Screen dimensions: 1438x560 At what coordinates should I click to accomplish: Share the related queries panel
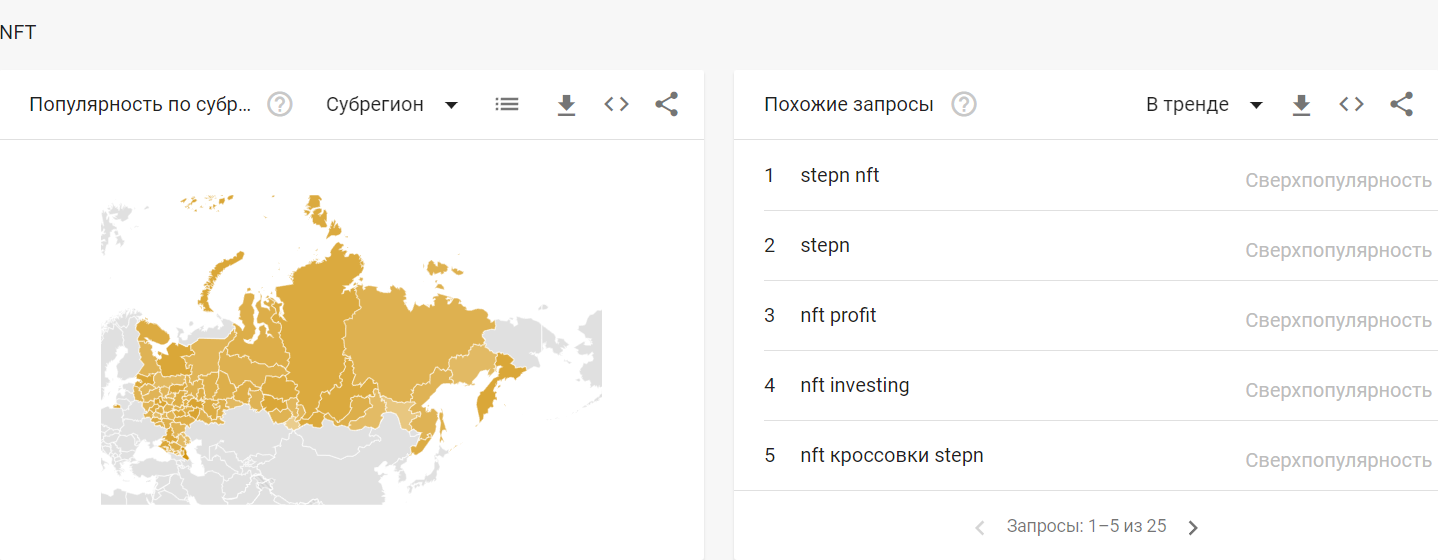pos(1401,104)
